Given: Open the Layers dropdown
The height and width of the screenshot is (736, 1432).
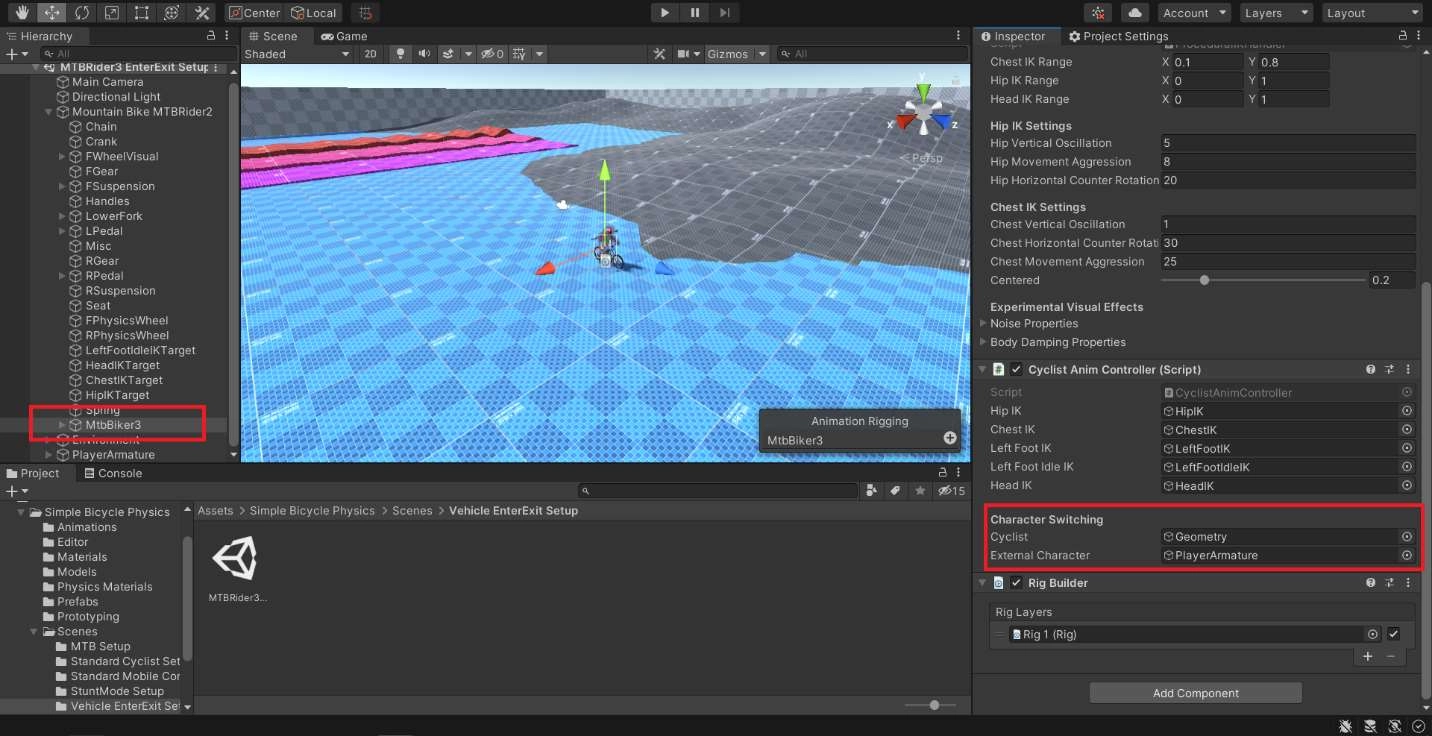Looking at the screenshot, I should [1275, 13].
